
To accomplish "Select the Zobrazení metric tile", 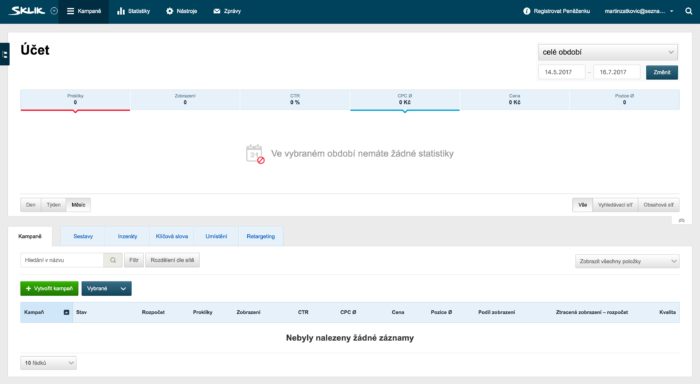I will point(185,100).
